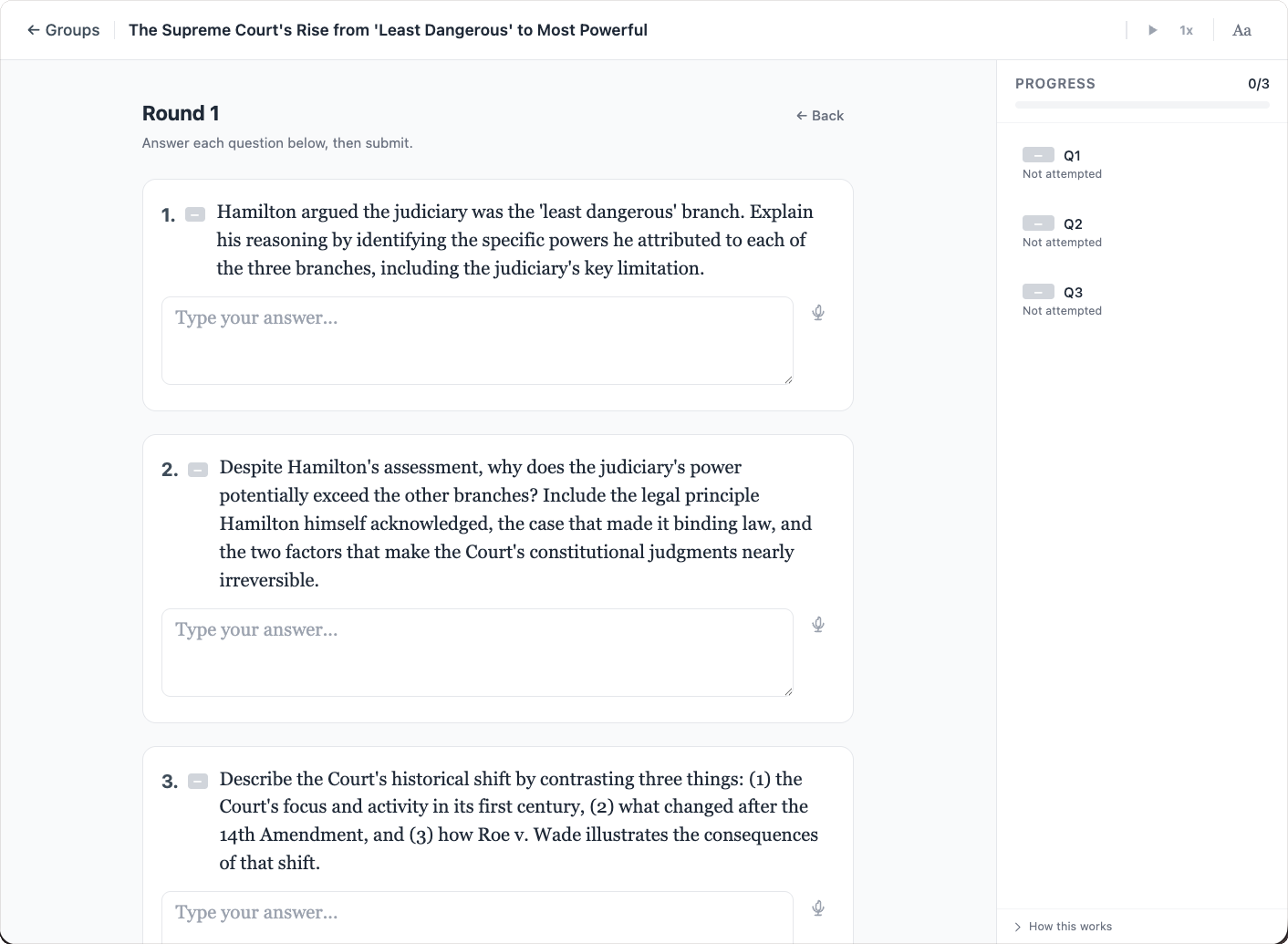Screen dimensions: 1288x944
Task: Change the 1x playback speed
Action: 1186,30
